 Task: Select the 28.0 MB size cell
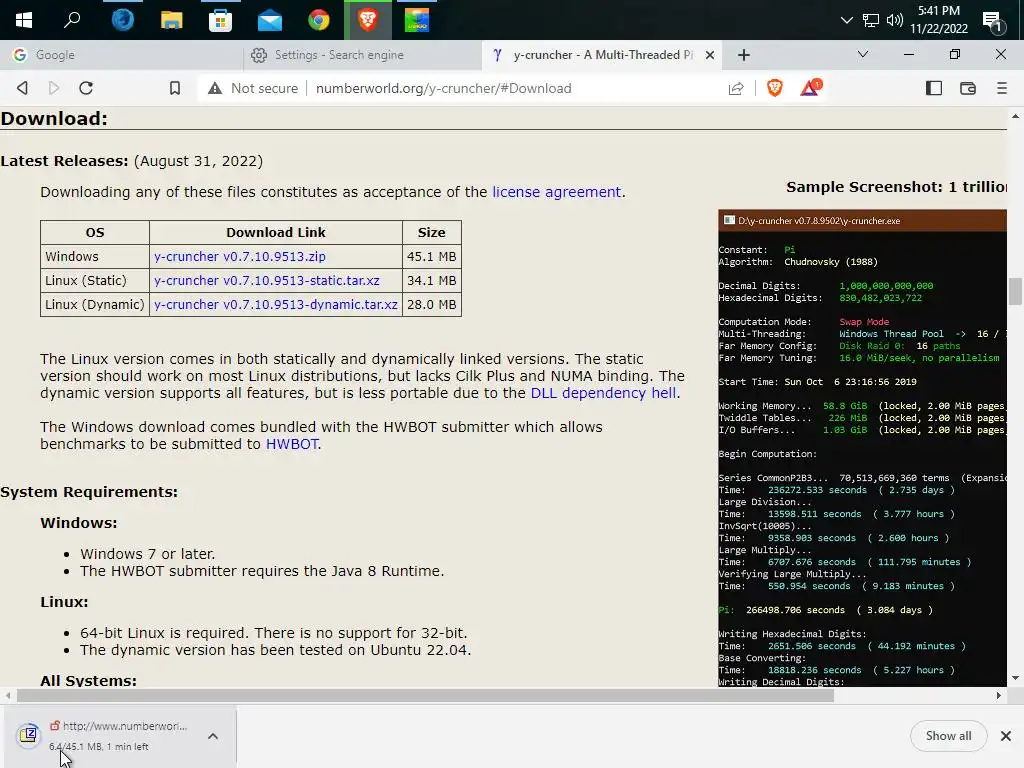click(x=432, y=305)
